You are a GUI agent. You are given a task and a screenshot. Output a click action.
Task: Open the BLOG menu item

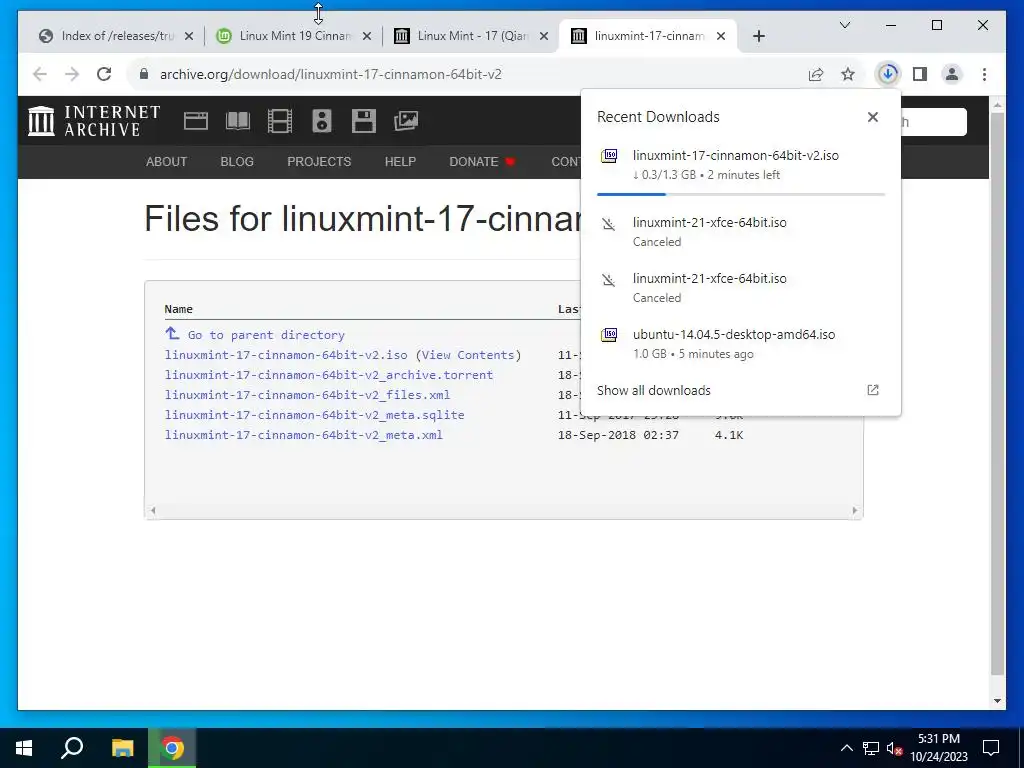[237, 162]
